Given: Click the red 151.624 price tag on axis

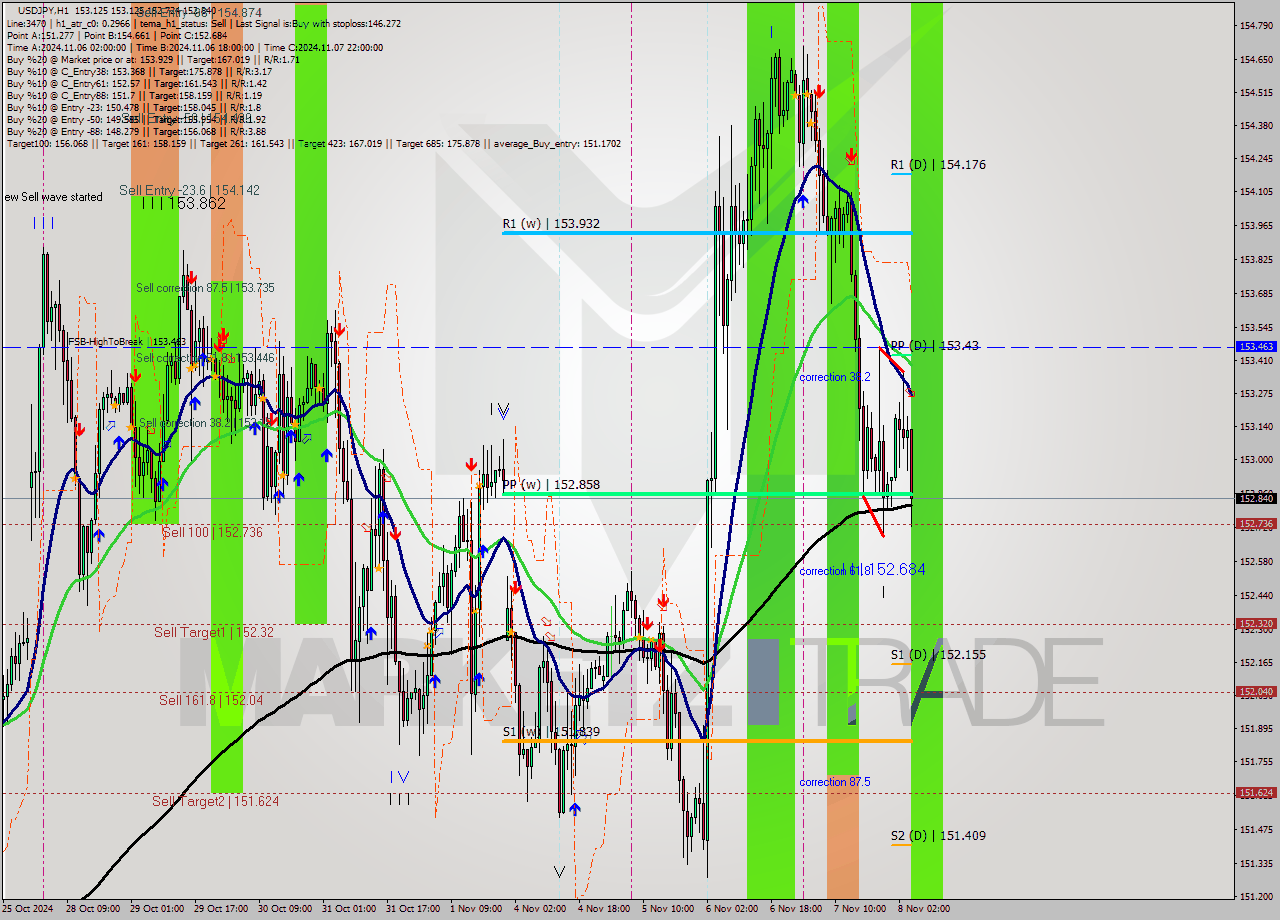Looking at the screenshot, I should [1256, 793].
